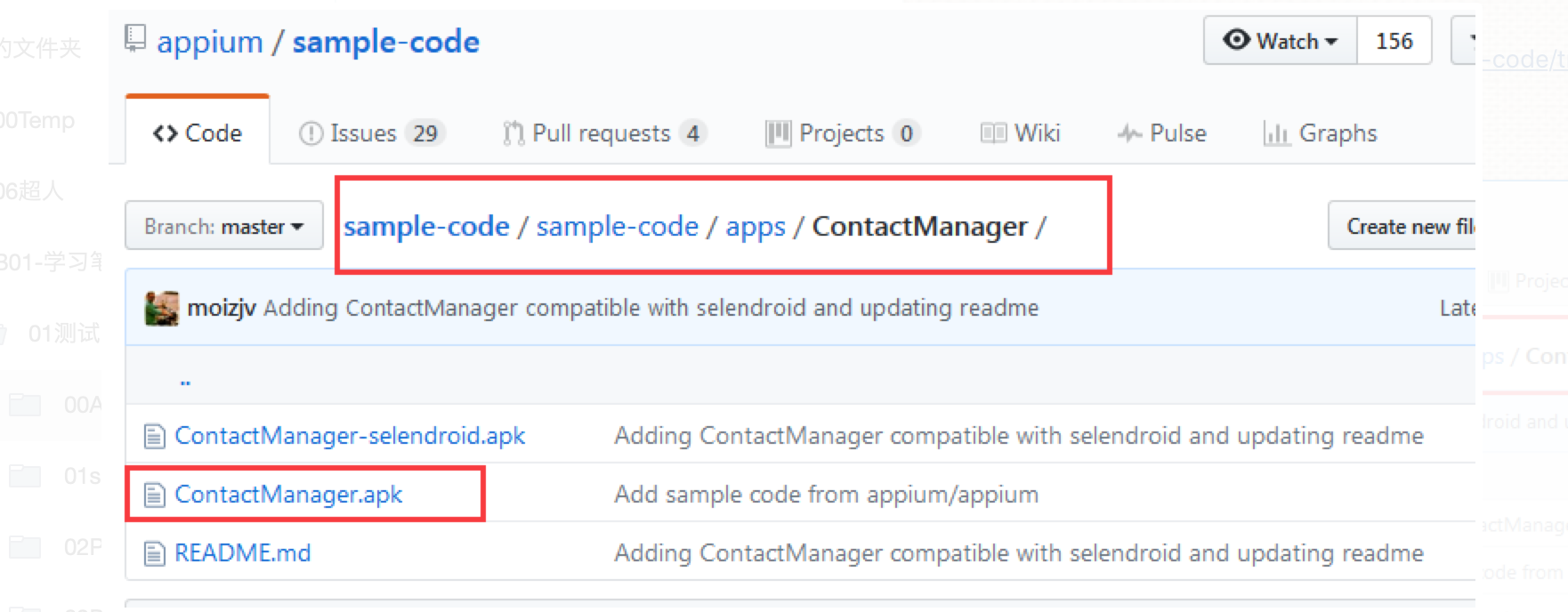The image size is (1568, 612).
Task: Go to the apps breadcrumb folder
Action: coord(756,227)
